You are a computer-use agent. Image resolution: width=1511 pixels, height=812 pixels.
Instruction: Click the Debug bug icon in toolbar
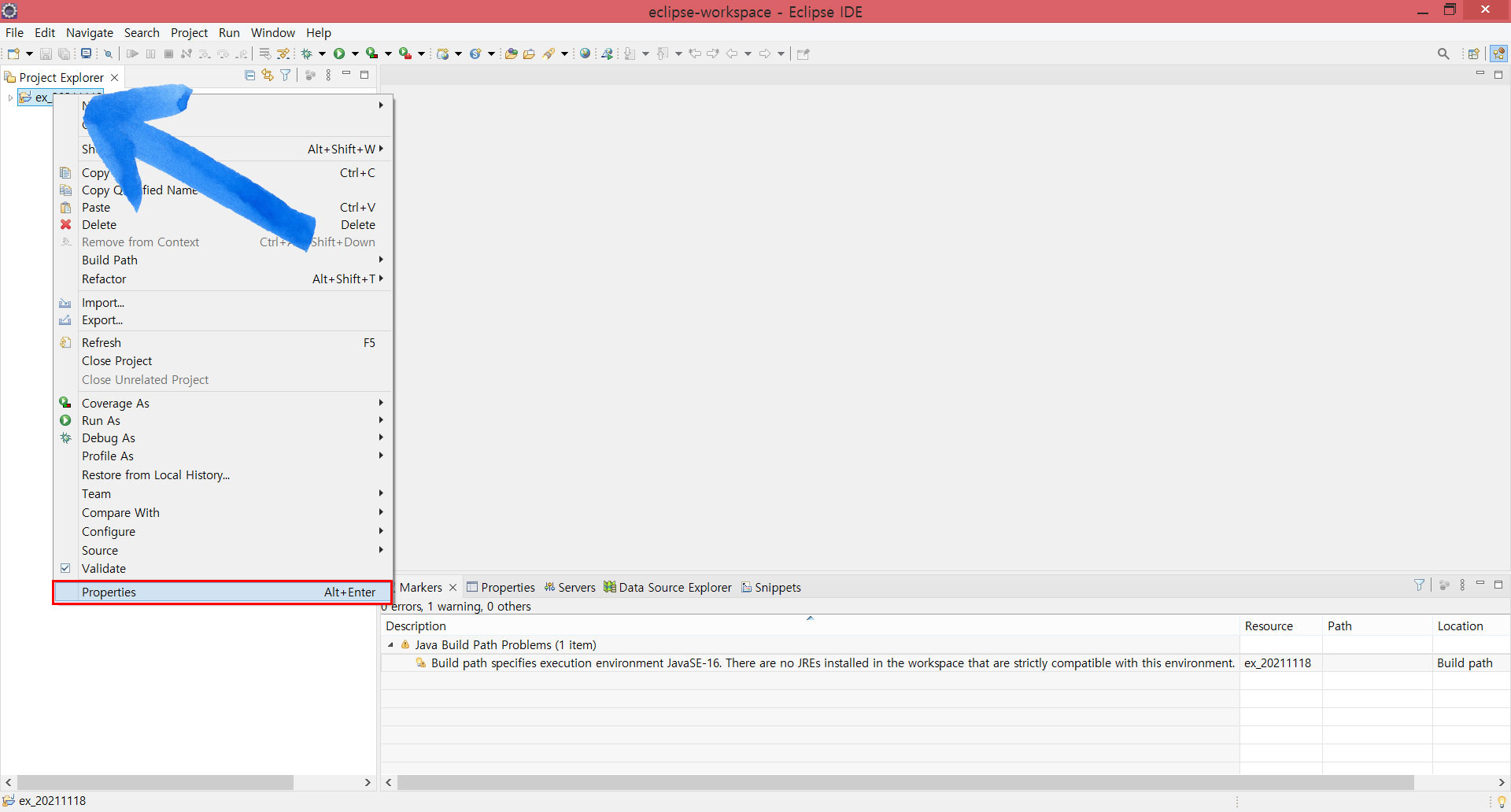click(307, 54)
